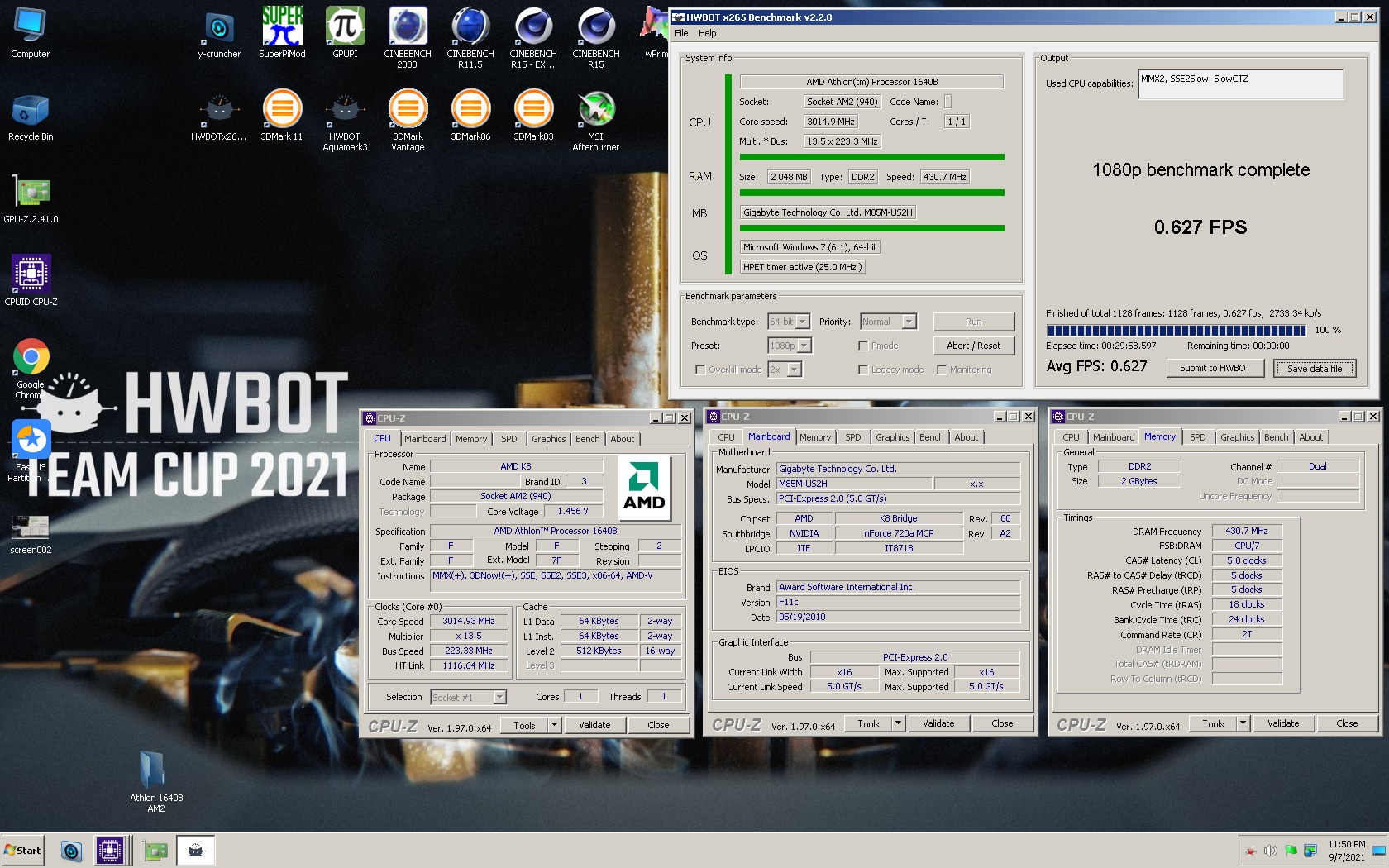Expand Tools arrow in Mainboard window
The width and height of the screenshot is (1389, 868).
coord(898,723)
